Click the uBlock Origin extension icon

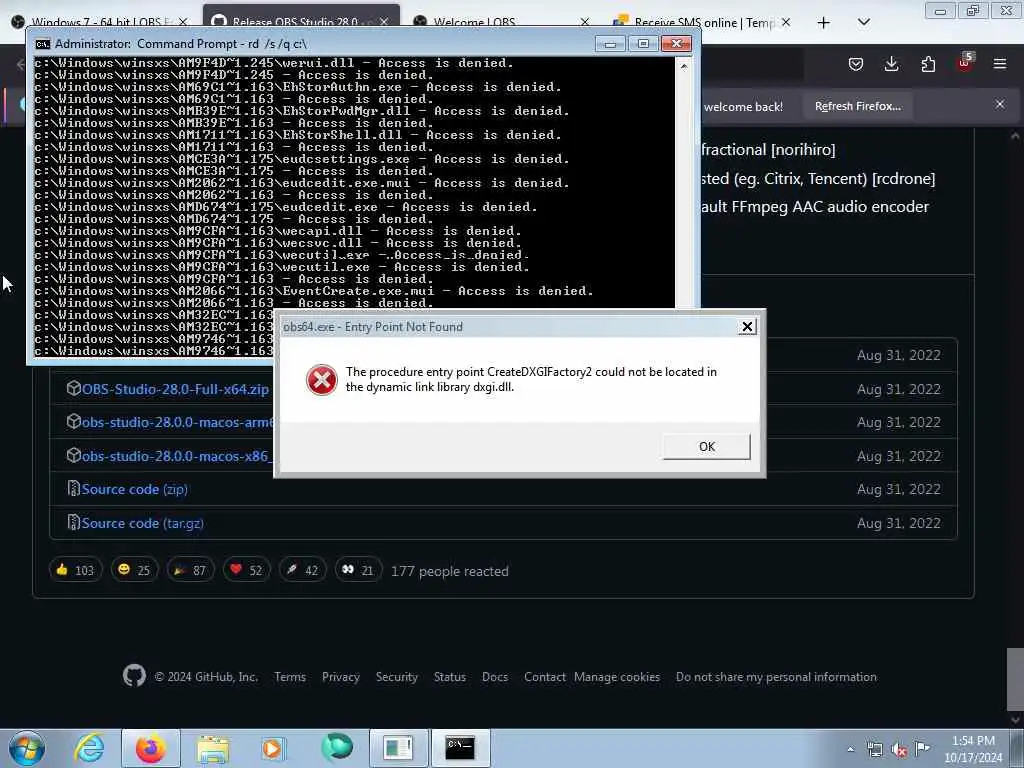965,63
